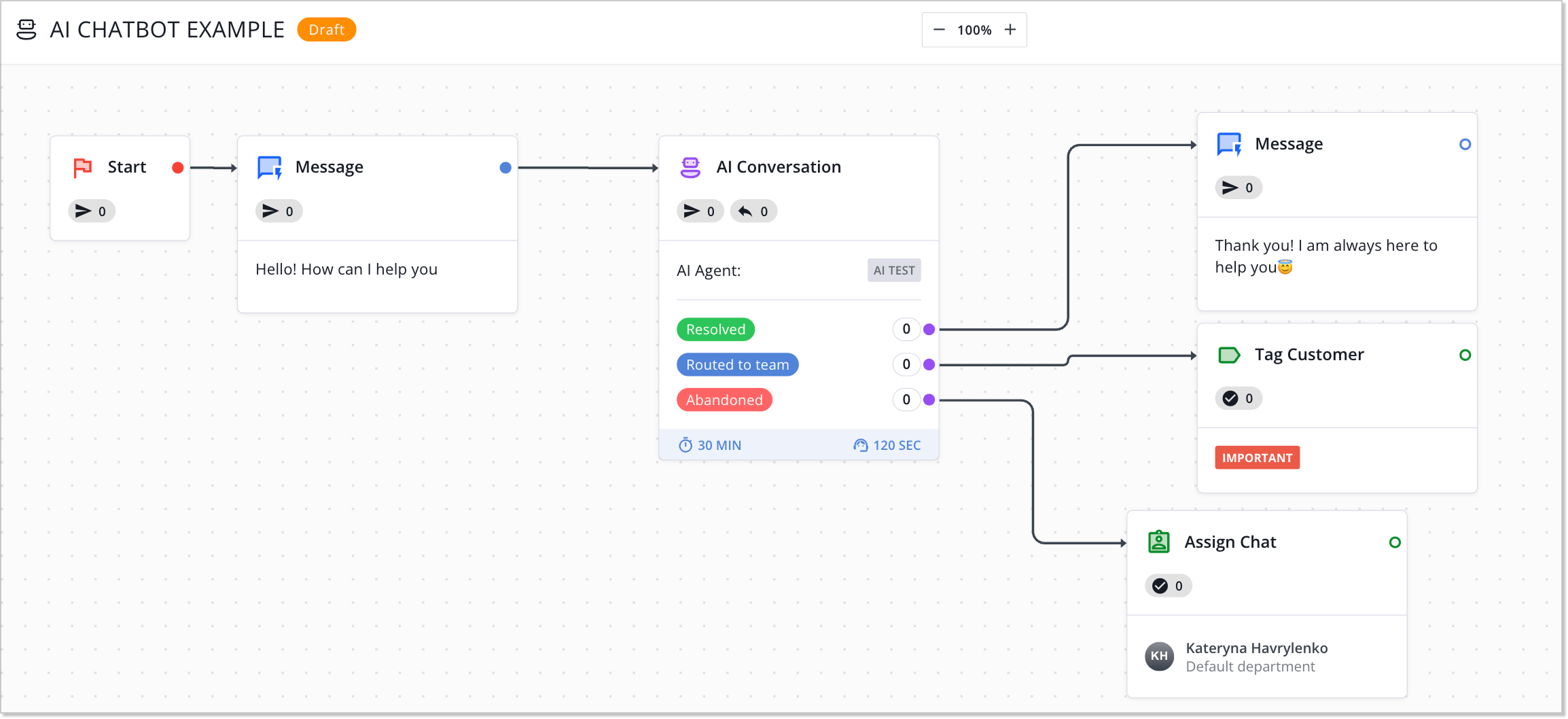Toggle the Abandoned branch output connector dot
This screenshot has height=719, width=1568.
(929, 400)
